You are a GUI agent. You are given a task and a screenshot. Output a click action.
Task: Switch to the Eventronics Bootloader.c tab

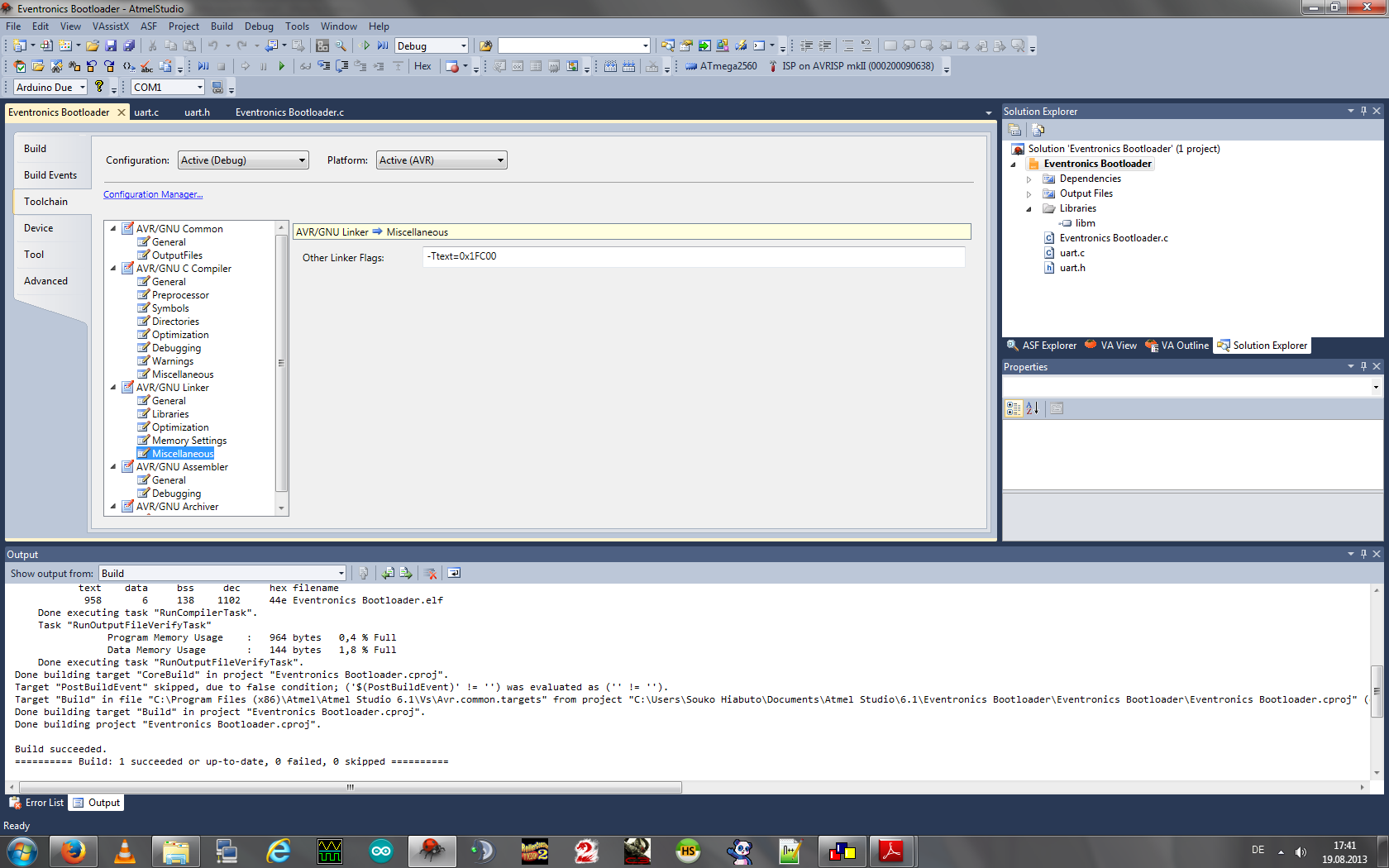(289, 112)
